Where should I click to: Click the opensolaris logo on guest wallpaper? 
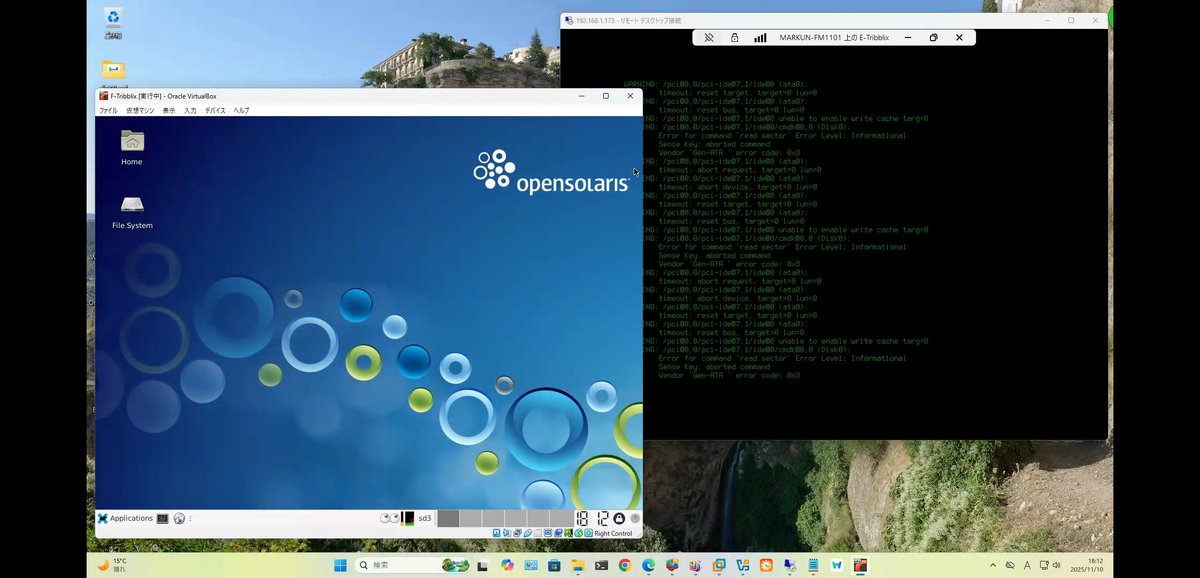(x=551, y=170)
